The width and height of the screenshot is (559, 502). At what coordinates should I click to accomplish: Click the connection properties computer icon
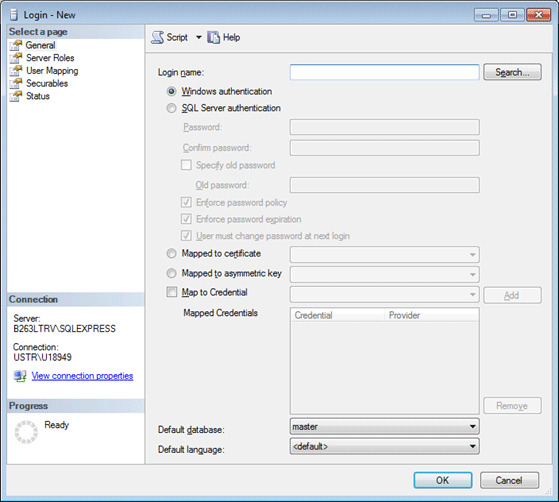click(x=20, y=376)
